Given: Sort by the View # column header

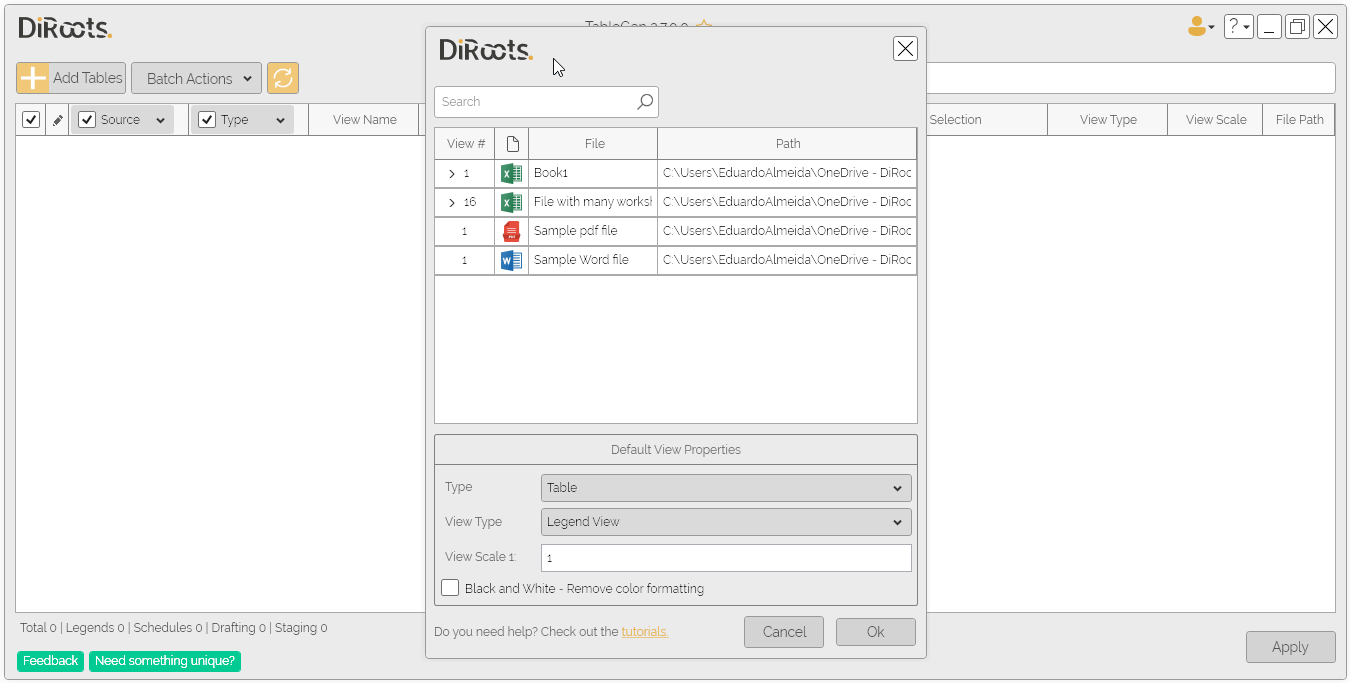Looking at the screenshot, I should coord(465,144).
